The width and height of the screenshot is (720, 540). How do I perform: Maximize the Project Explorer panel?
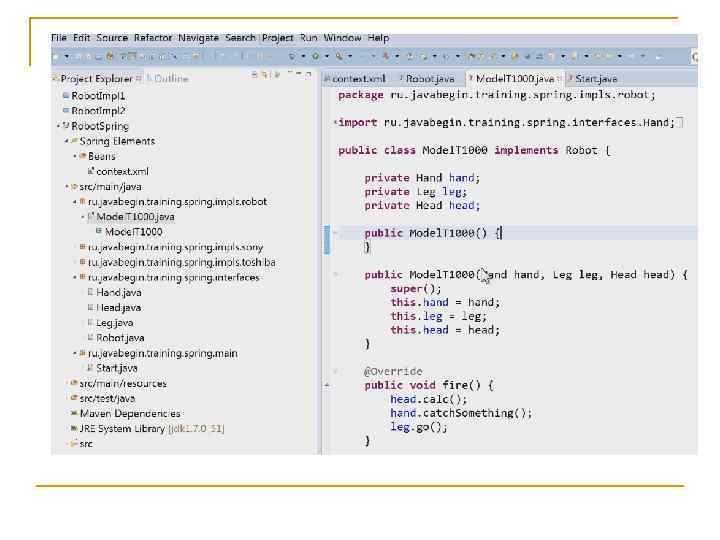[x=308, y=73]
